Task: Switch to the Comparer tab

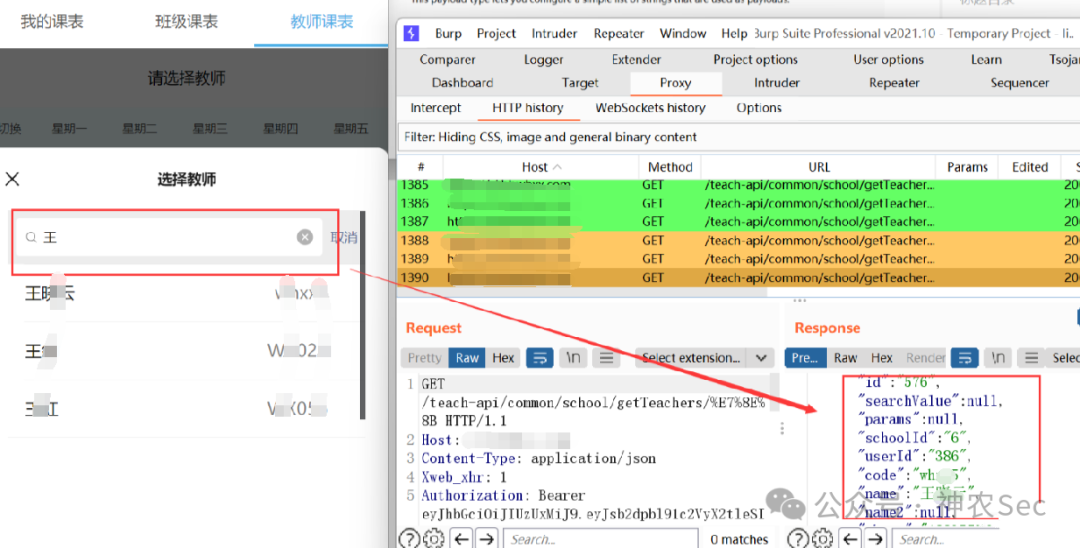Action: (447, 60)
